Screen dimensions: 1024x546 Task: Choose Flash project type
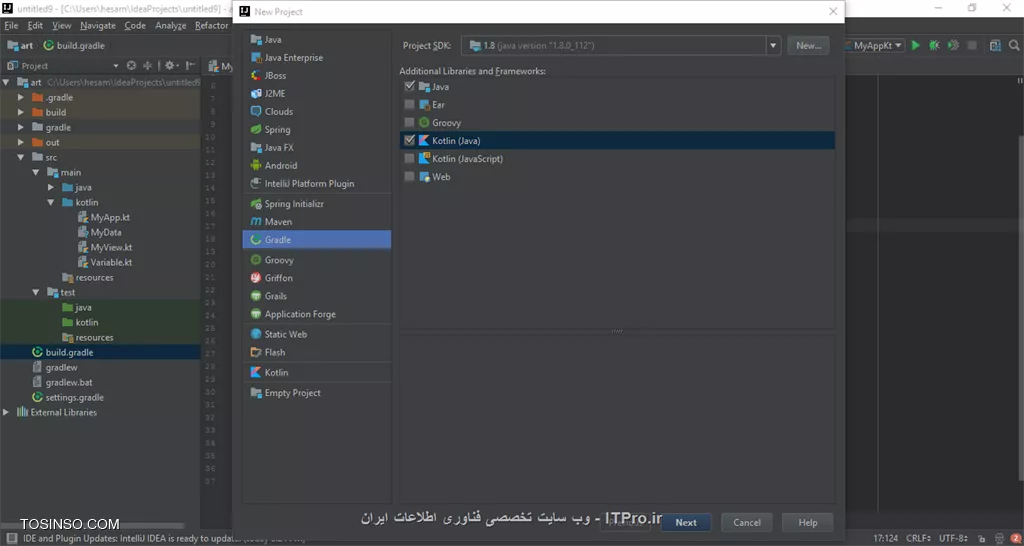[317, 352]
